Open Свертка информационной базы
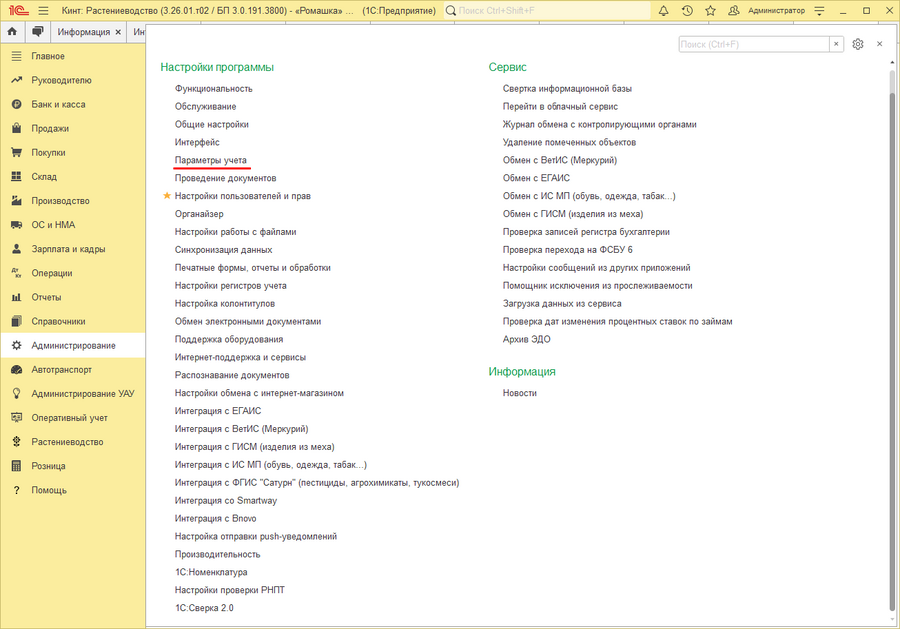 coord(567,88)
